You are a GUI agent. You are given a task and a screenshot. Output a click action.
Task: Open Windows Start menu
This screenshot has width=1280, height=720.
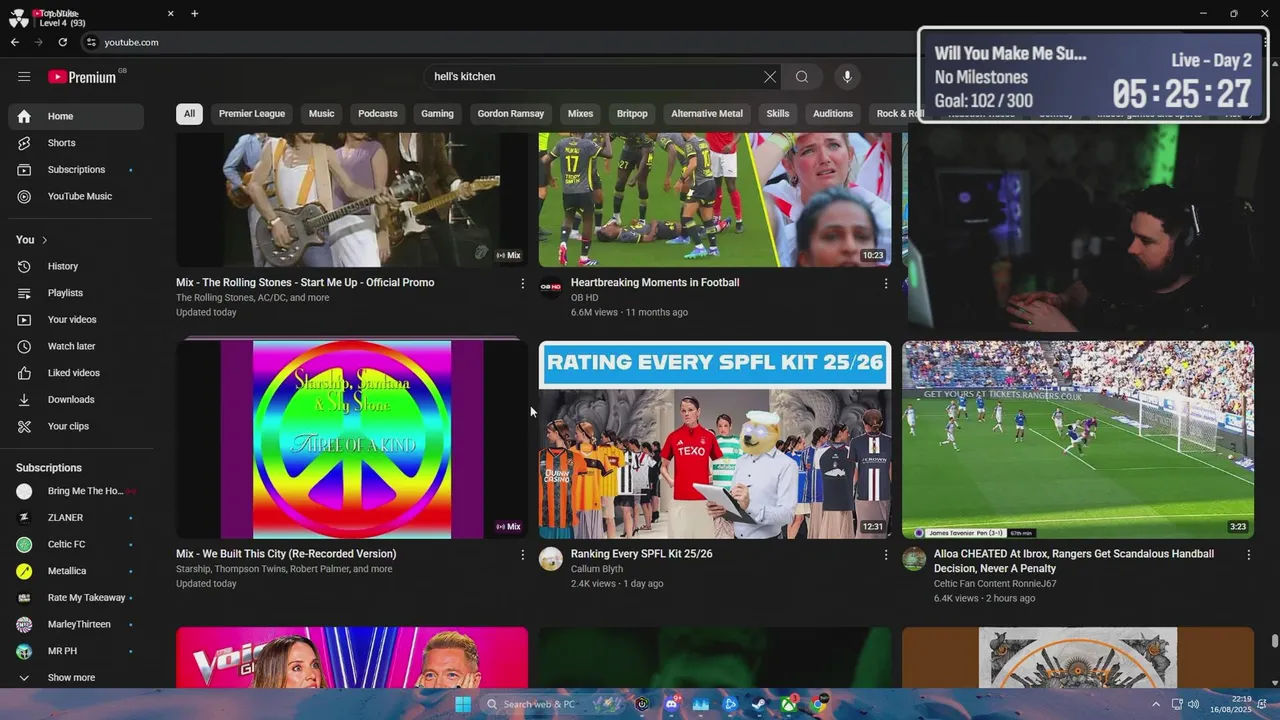(463, 704)
